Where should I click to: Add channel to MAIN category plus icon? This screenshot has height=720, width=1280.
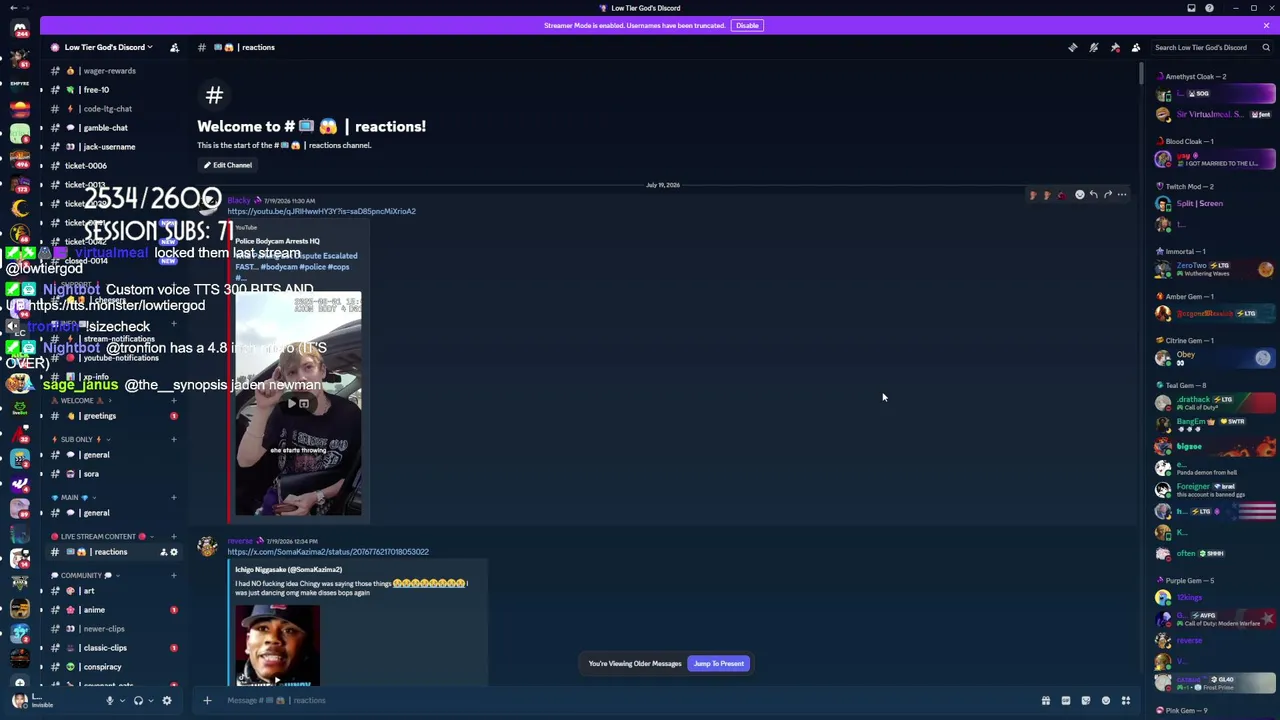pyautogui.click(x=174, y=498)
